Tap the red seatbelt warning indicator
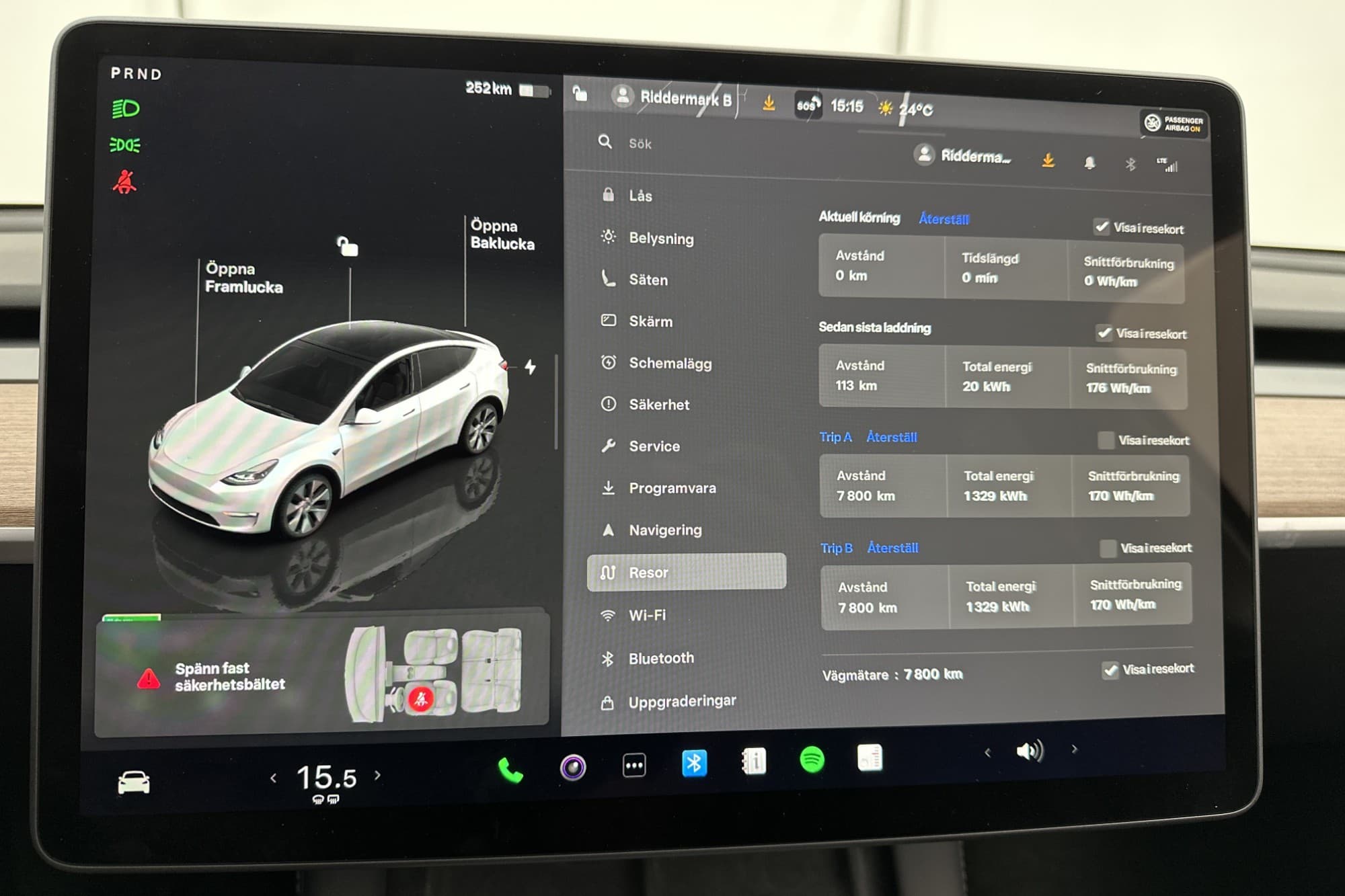 tap(124, 182)
